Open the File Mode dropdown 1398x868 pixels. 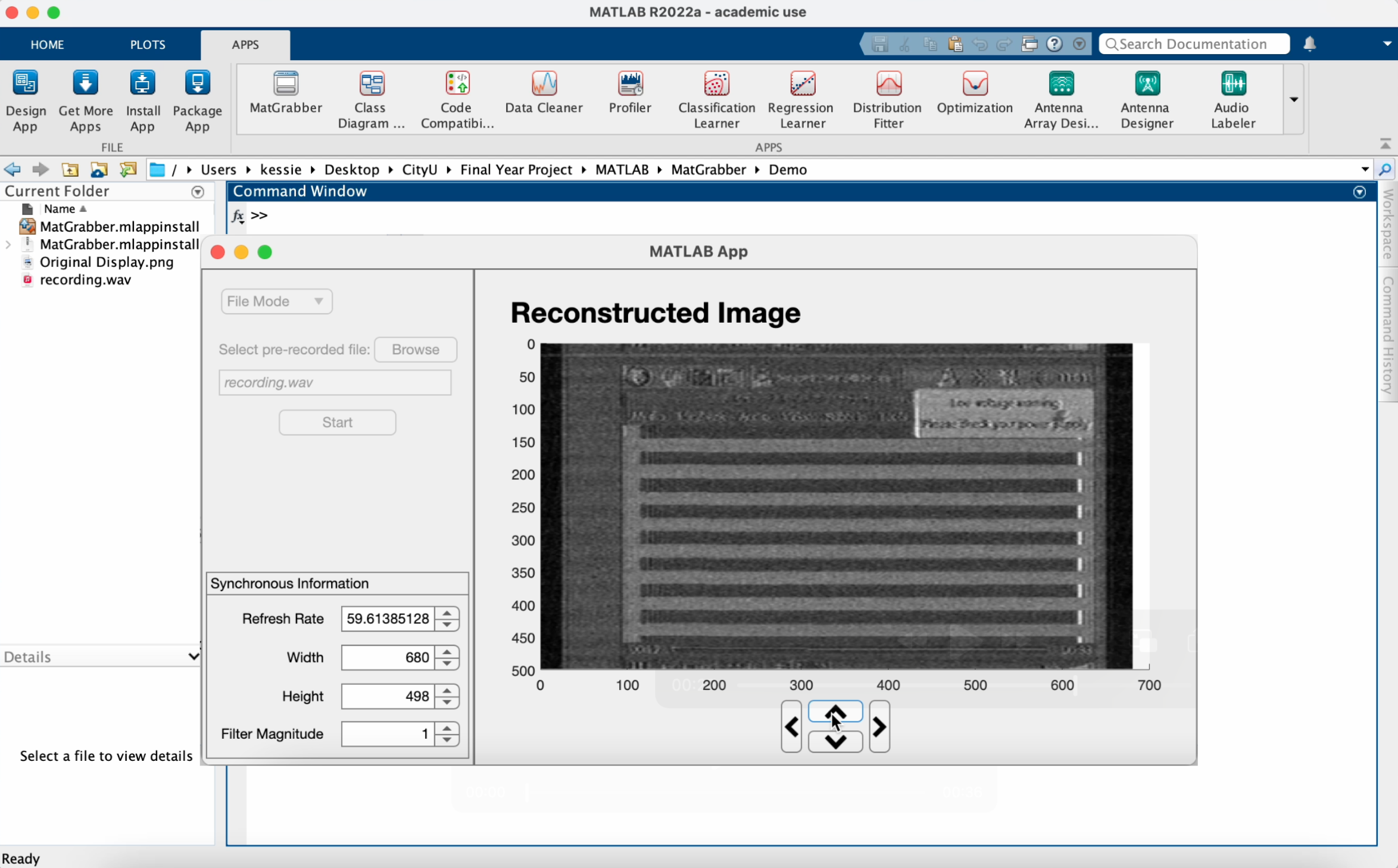276,301
